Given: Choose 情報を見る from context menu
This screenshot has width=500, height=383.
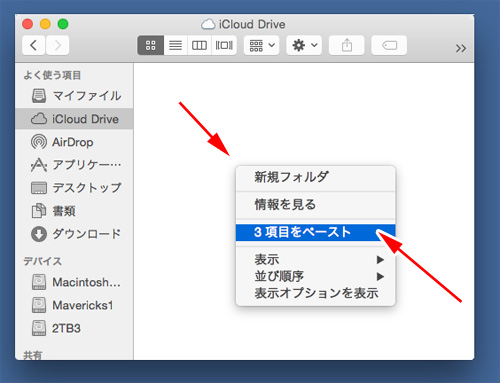Looking at the screenshot, I should click(315, 204).
